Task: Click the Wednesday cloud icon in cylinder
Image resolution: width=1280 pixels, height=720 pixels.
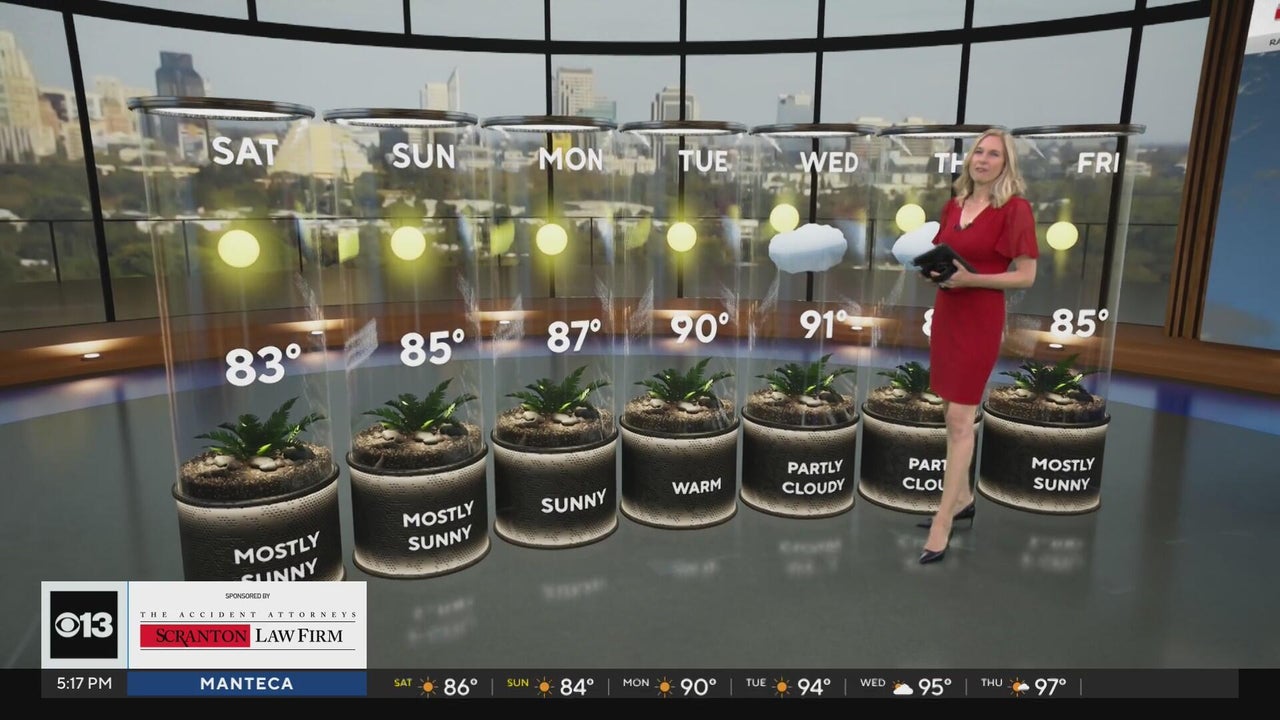Action: pyautogui.click(x=808, y=248)
